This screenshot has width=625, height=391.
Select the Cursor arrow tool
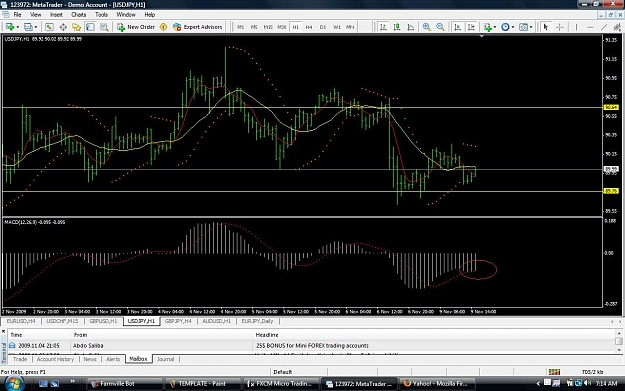coord(546,27)
